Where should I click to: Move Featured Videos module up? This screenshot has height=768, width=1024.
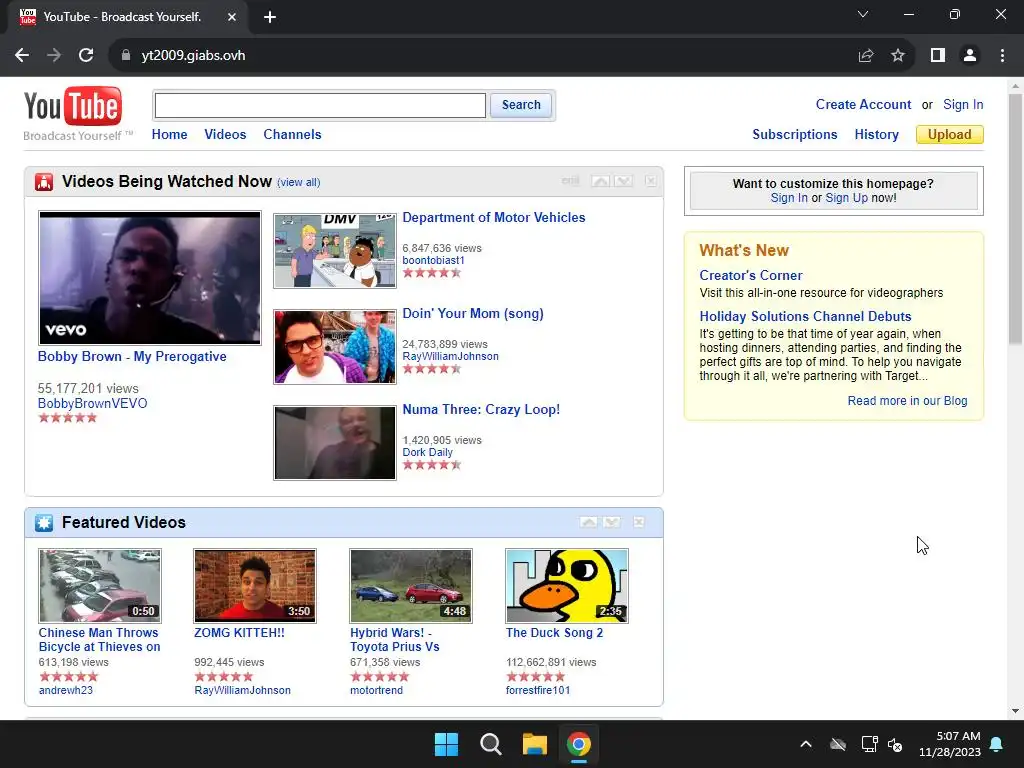[588, 522]
